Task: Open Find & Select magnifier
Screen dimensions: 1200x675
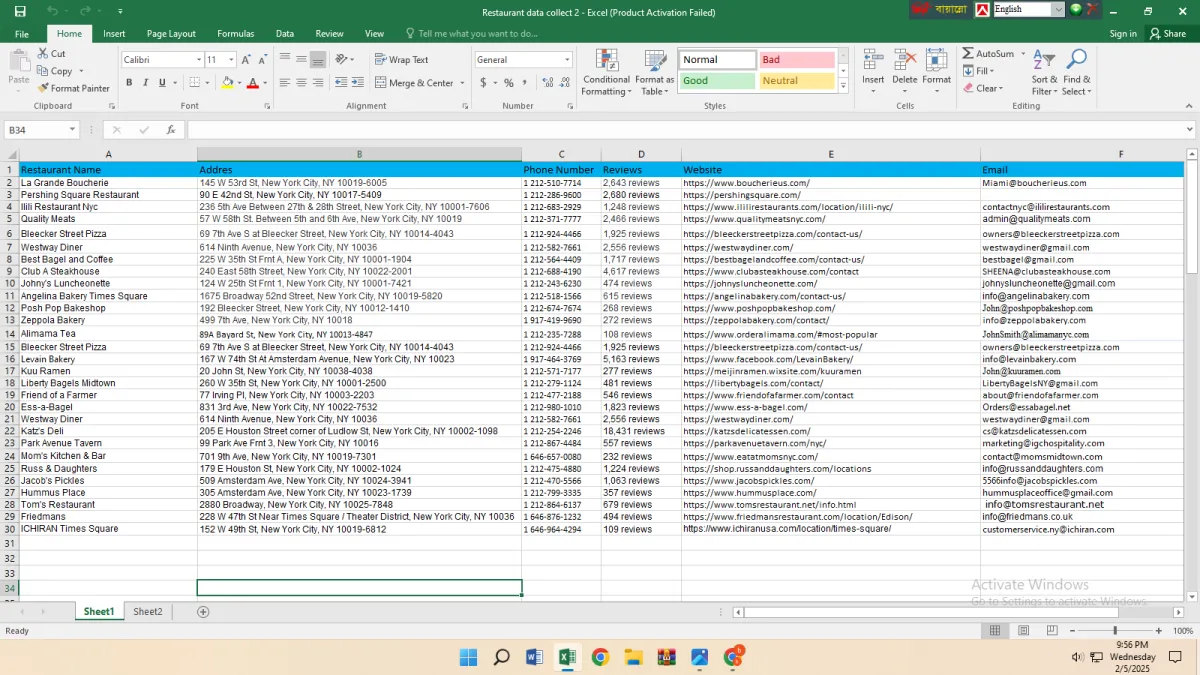Action: tap(1077, 72)
